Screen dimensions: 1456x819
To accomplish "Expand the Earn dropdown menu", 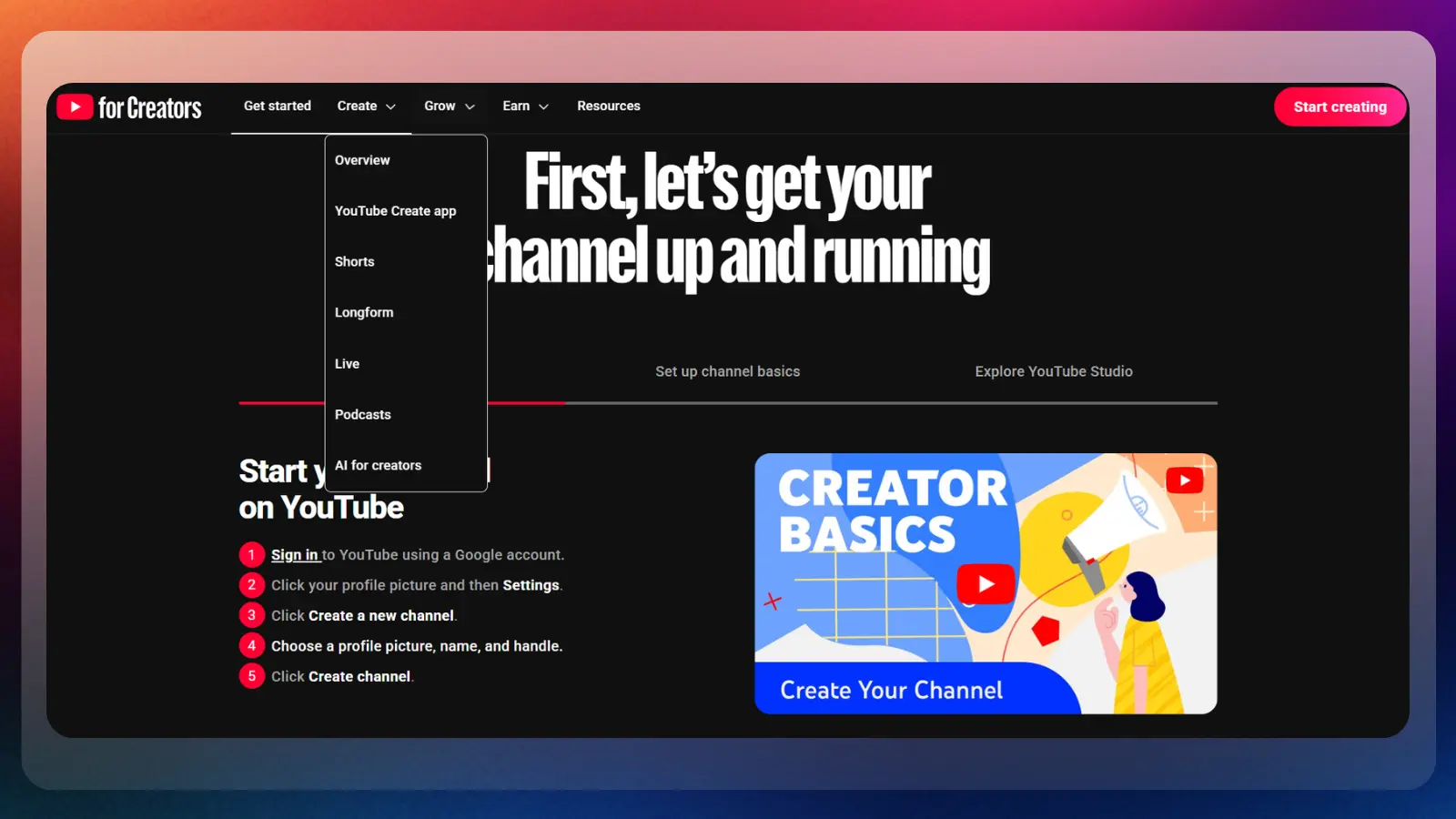I will point(526,106).
